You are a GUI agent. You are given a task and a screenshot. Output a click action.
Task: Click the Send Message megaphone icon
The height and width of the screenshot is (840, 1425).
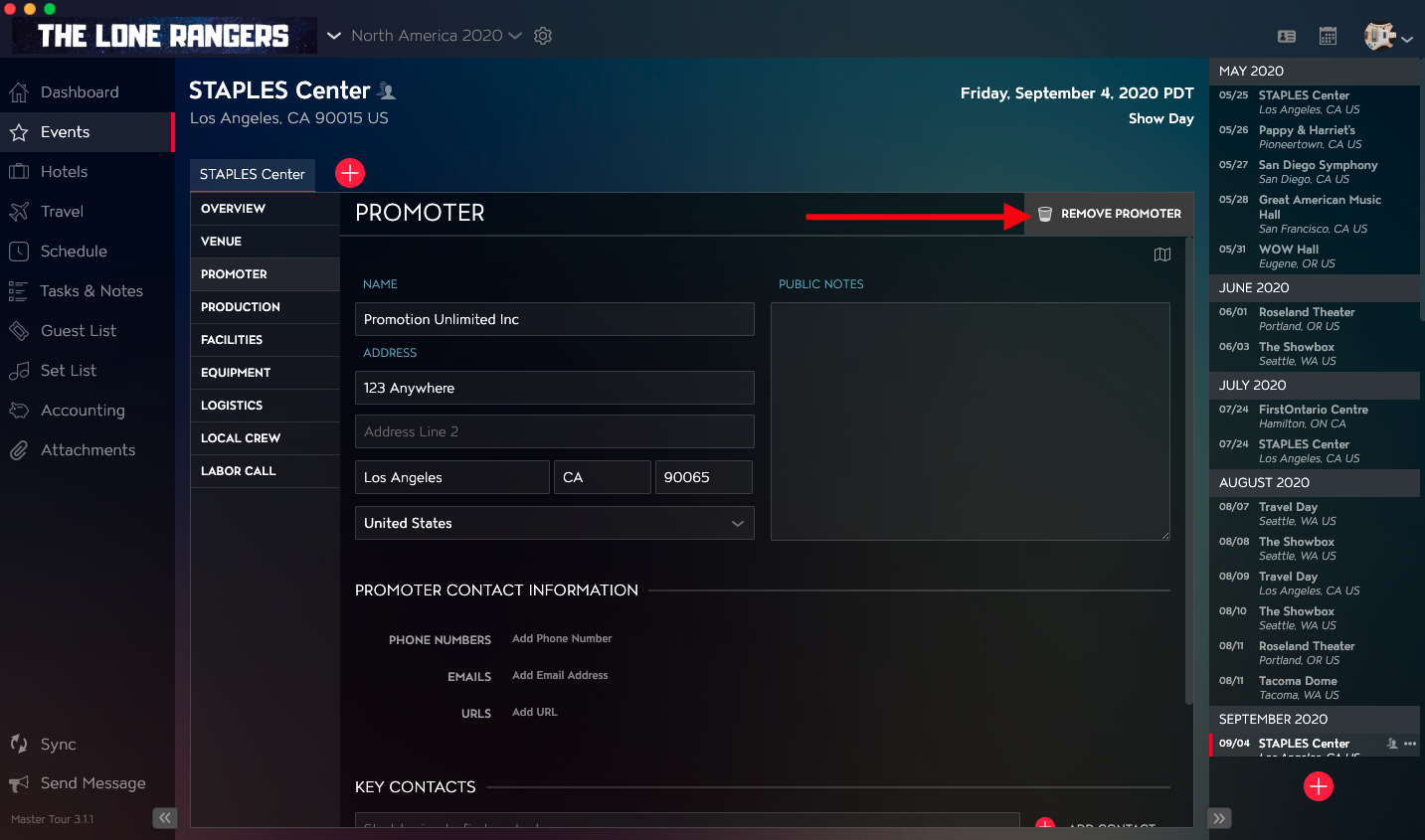tap(18, 783)
